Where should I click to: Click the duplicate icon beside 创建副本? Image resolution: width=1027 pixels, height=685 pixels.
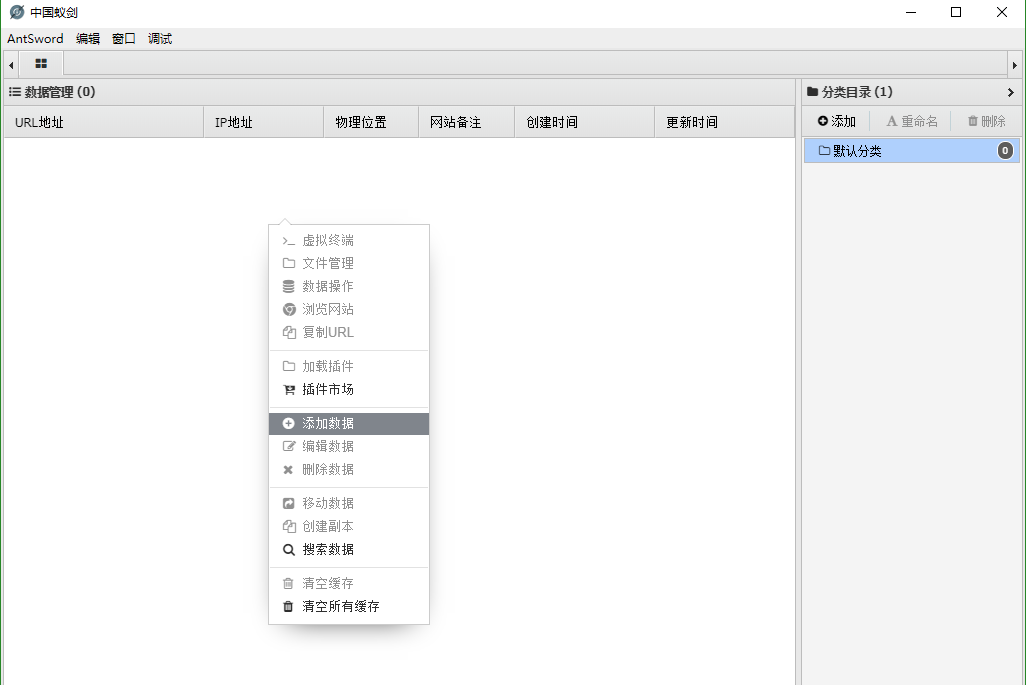[x=289, y=527]
